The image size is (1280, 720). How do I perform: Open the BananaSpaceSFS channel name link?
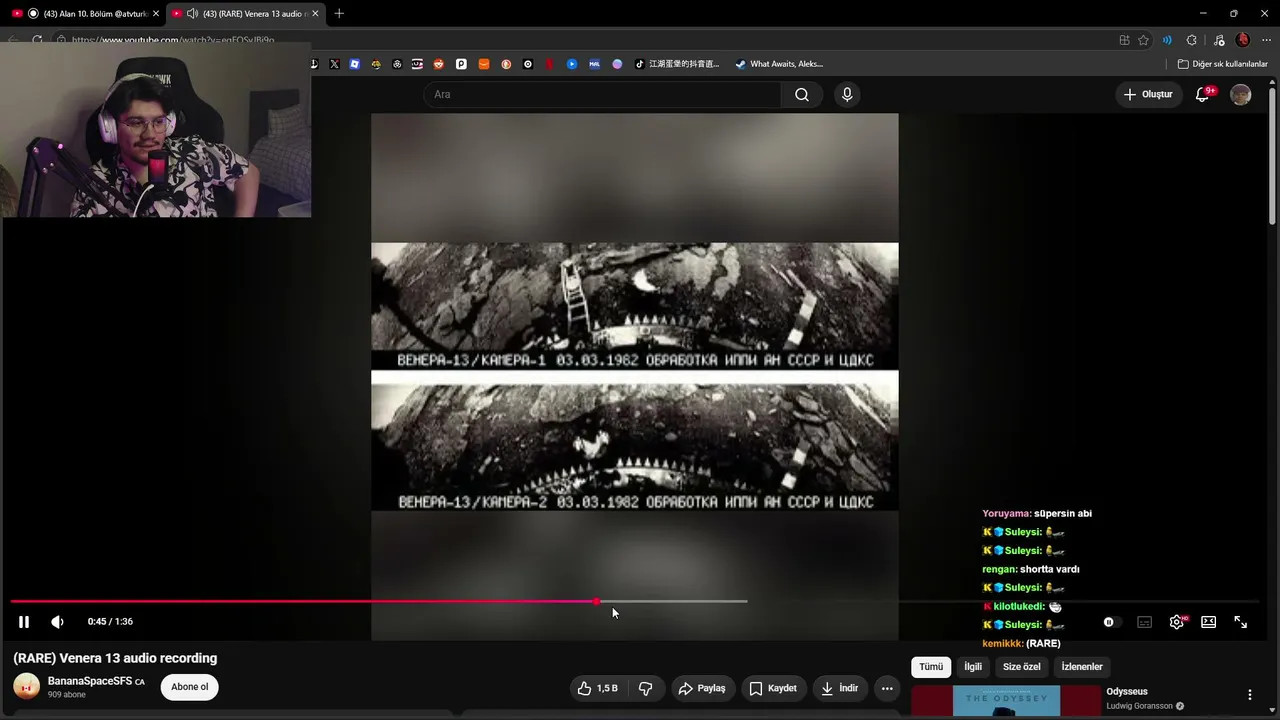click(x=90, y=681)
